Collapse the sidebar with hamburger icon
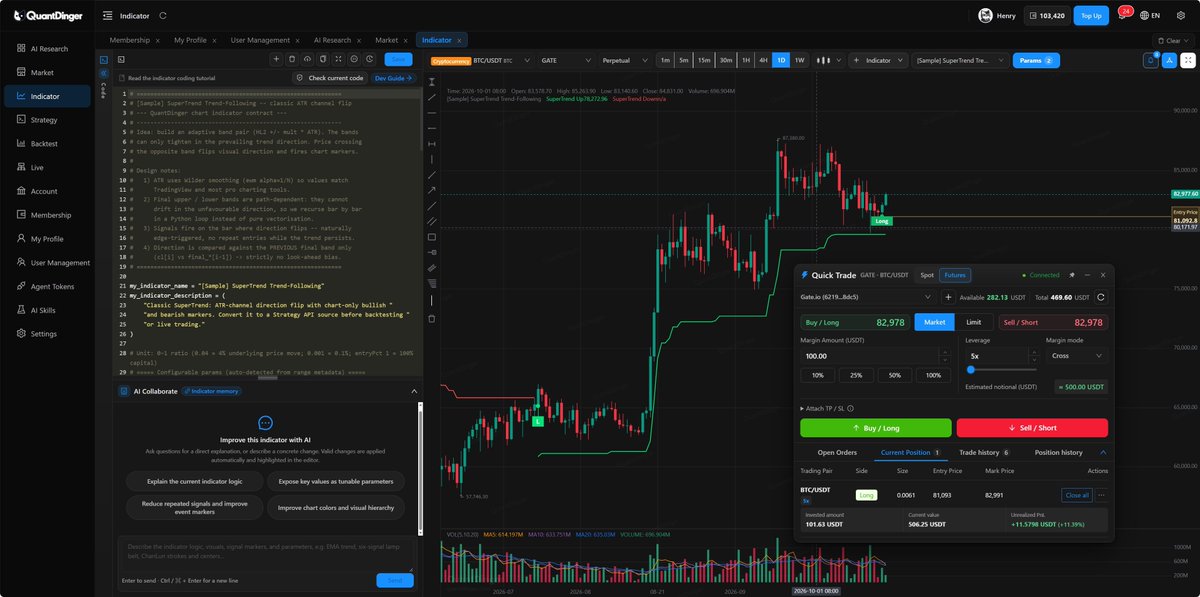The width and height of the screenshot is (1200, 597). click(x=107, y=16)
